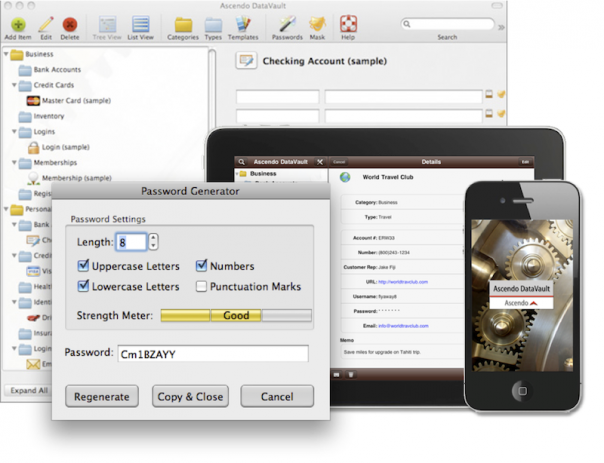Collapse the Personal category
Screen dimensions: 604x463
[6, 209]
